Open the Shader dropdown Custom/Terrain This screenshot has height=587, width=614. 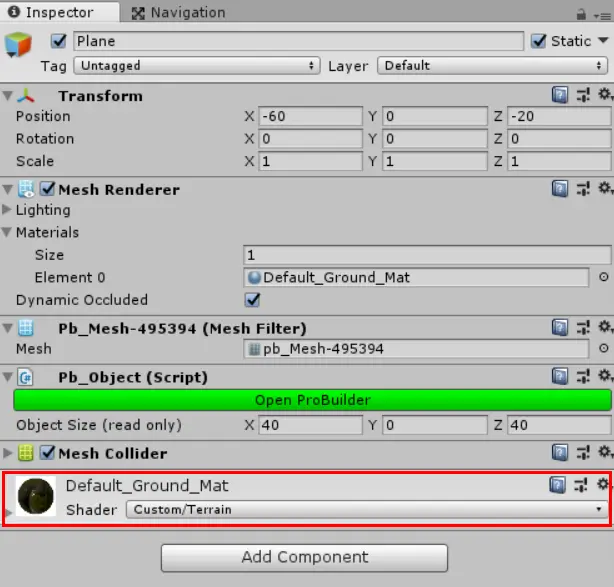click(367, 509)
